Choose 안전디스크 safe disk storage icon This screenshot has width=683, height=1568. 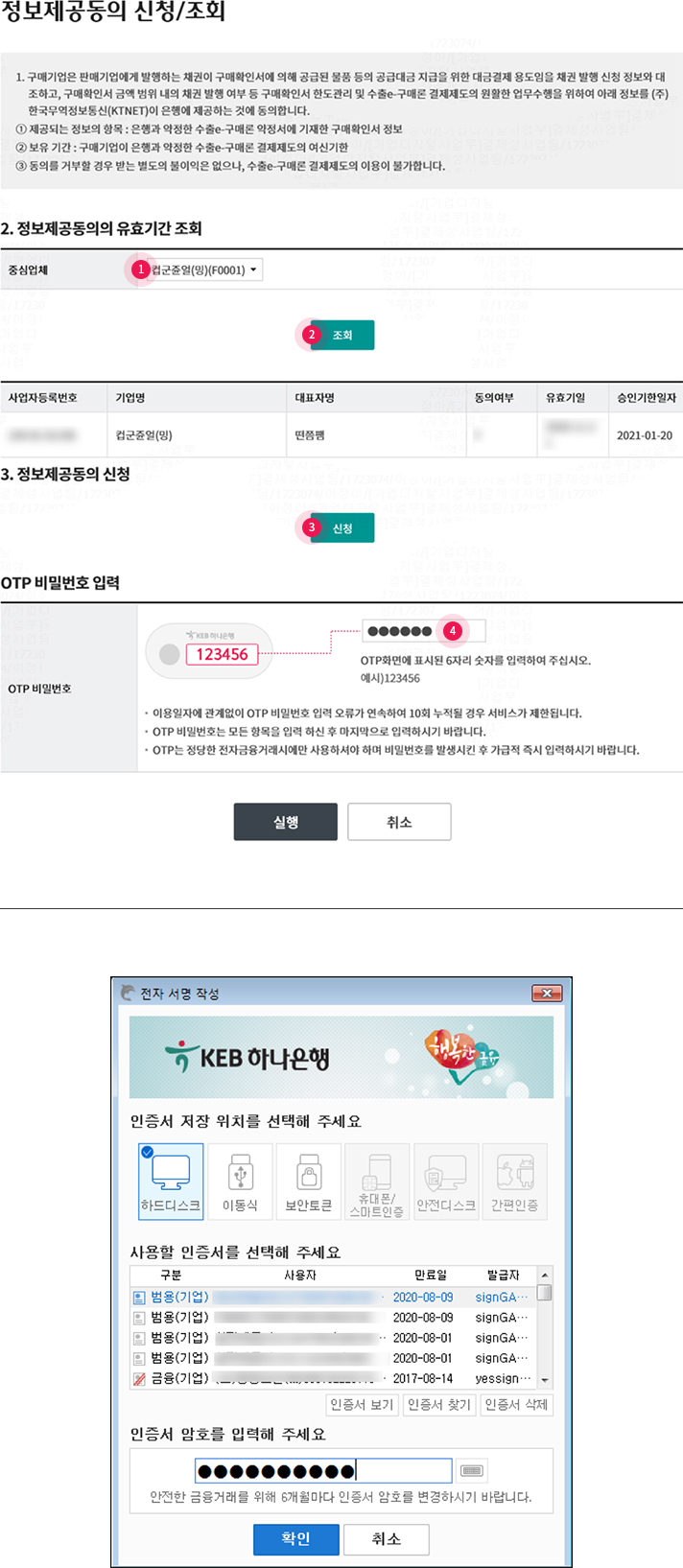click(446, 1182)
